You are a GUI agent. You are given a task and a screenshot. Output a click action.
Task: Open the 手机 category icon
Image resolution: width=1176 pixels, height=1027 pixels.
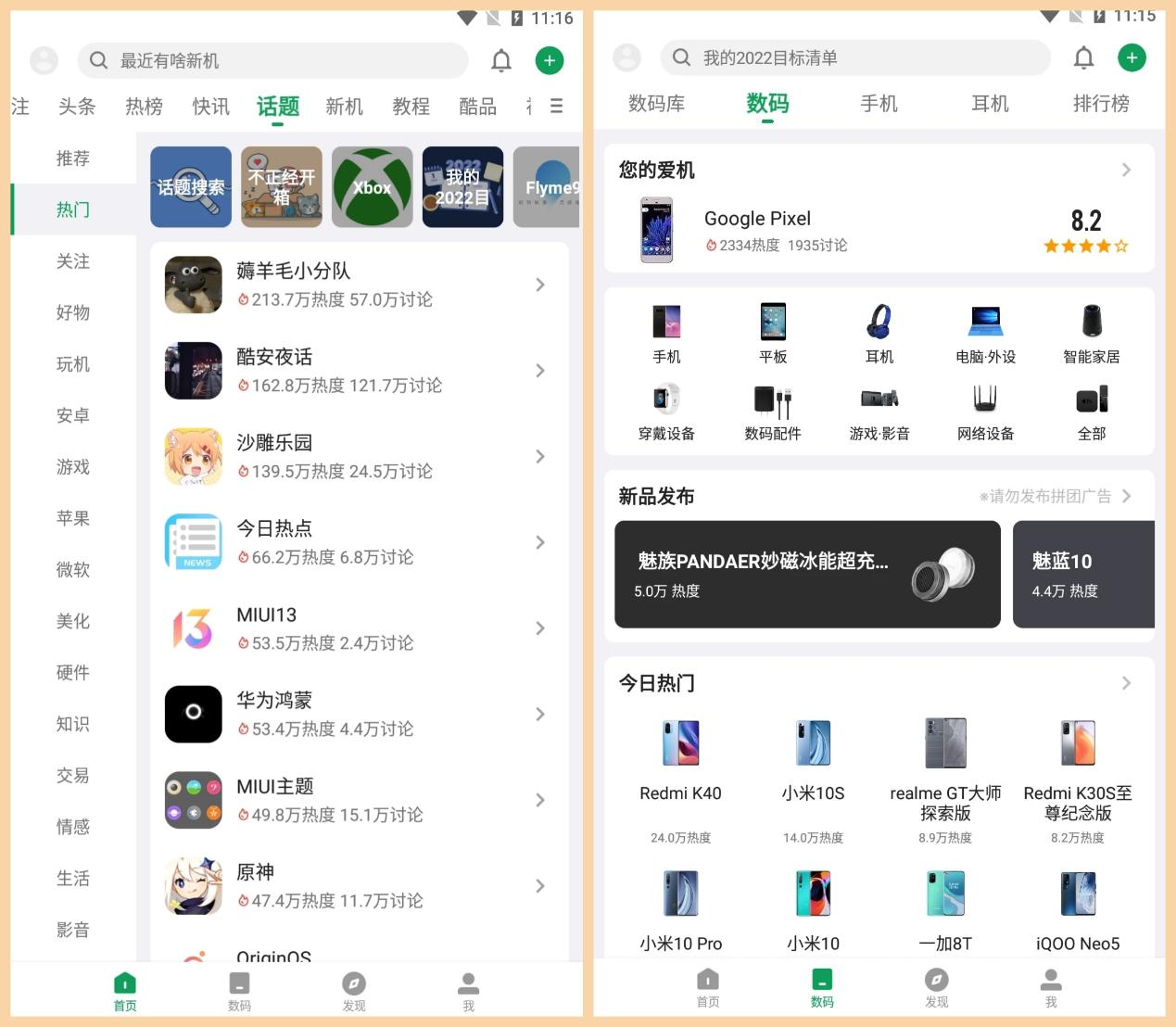pyautogui.click(x=667, y=332)
